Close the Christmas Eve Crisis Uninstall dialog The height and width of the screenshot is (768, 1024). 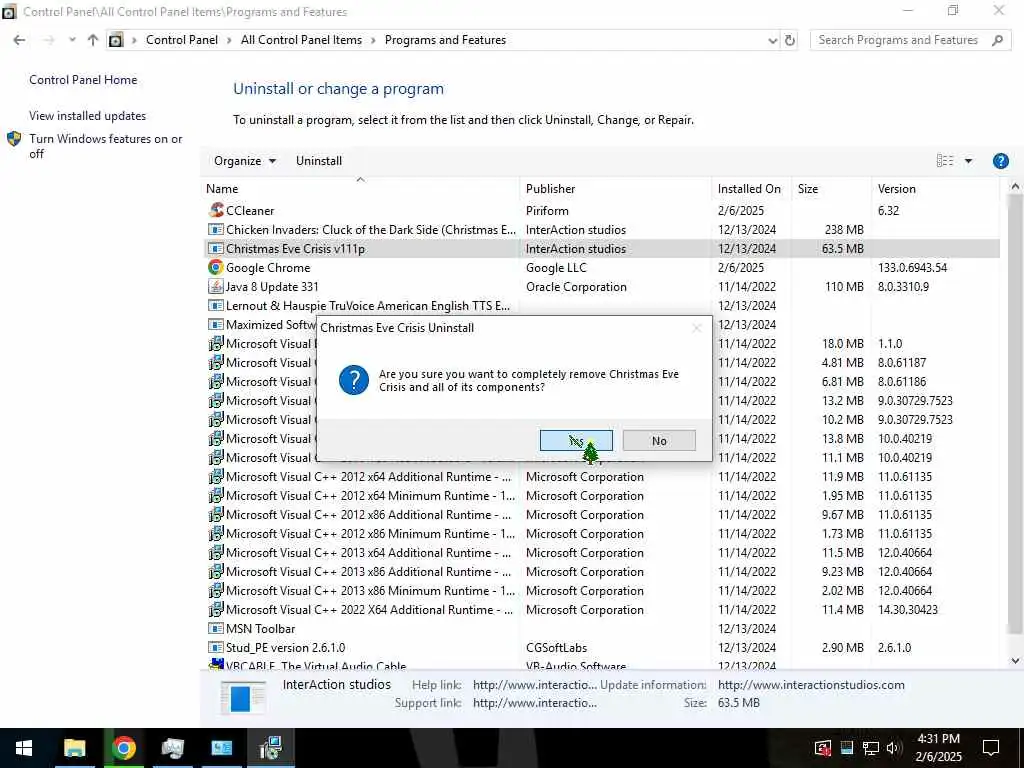click(696, 328)
